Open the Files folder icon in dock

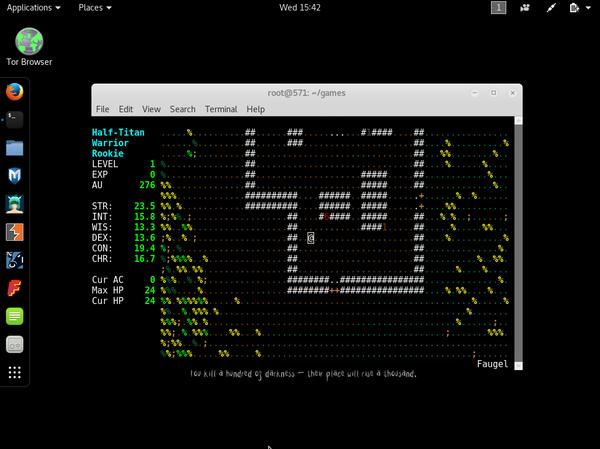coord(14,148)
